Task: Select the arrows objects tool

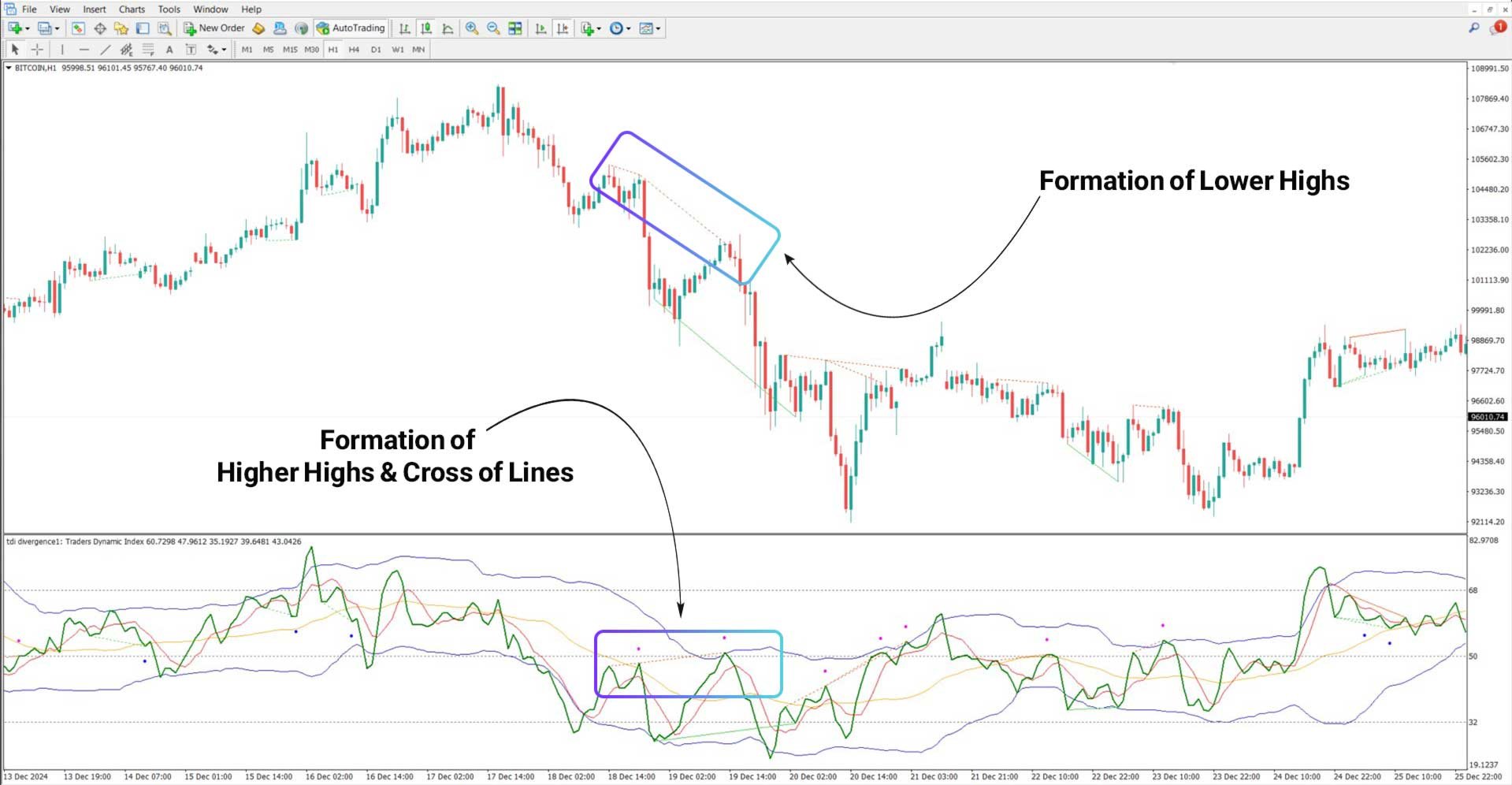Action: pyautogui.click(x=212, y=50)
